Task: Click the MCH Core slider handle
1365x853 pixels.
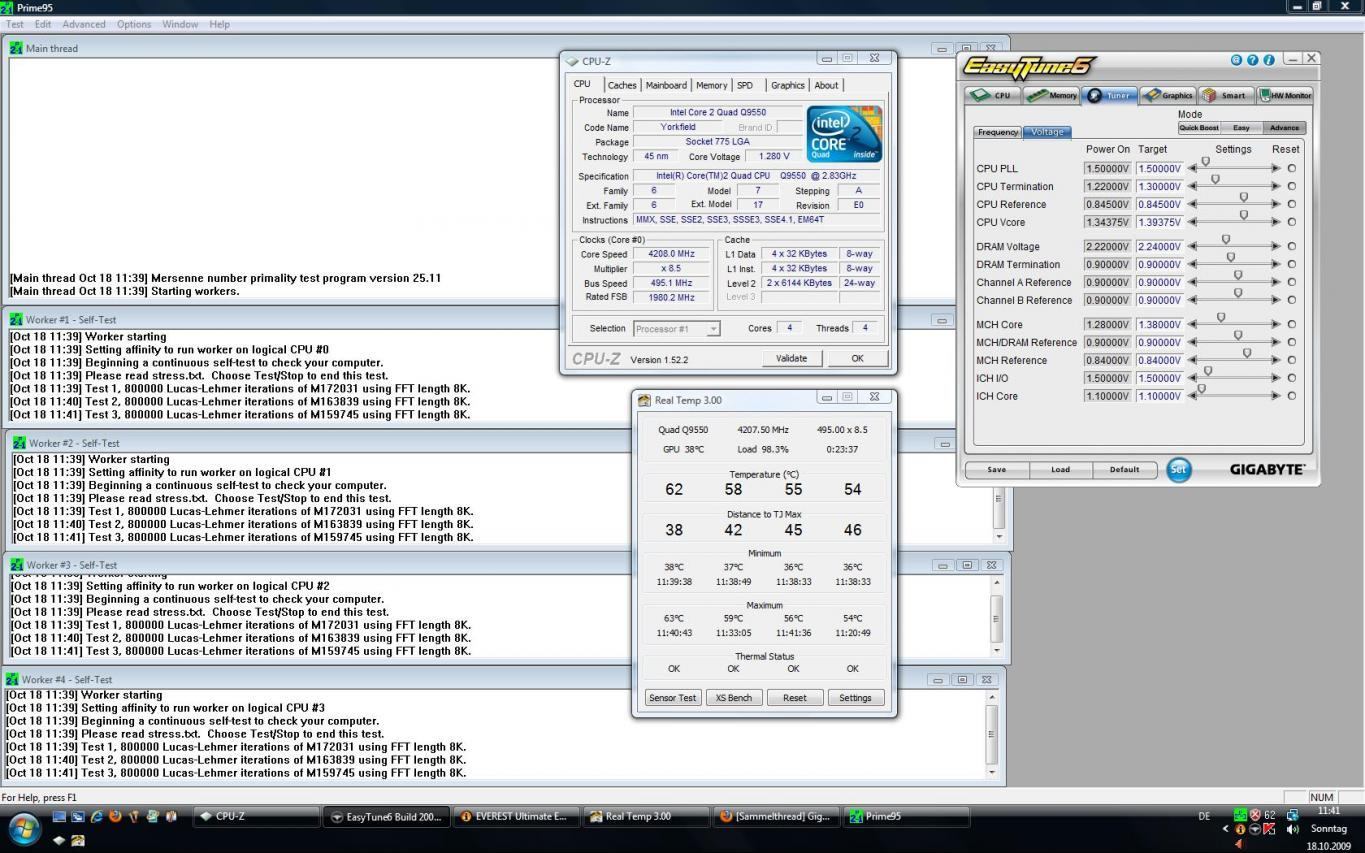Action: (x=1221, y=318)
